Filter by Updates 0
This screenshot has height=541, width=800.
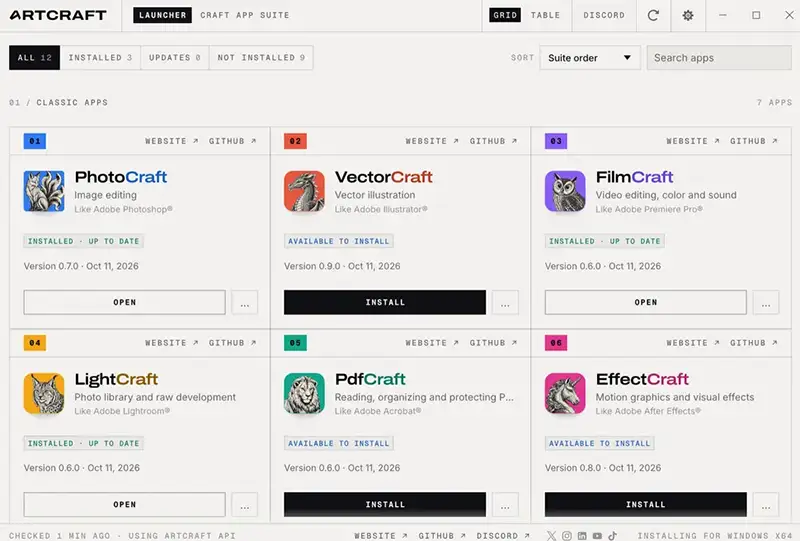[174, 58]
